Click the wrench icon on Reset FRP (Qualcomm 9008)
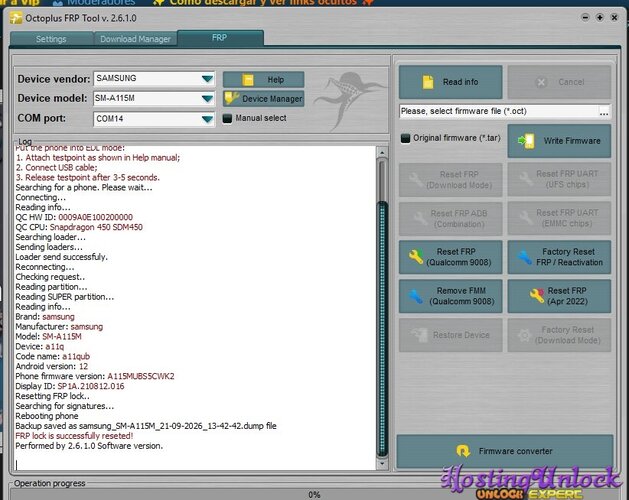 (416, 257)
